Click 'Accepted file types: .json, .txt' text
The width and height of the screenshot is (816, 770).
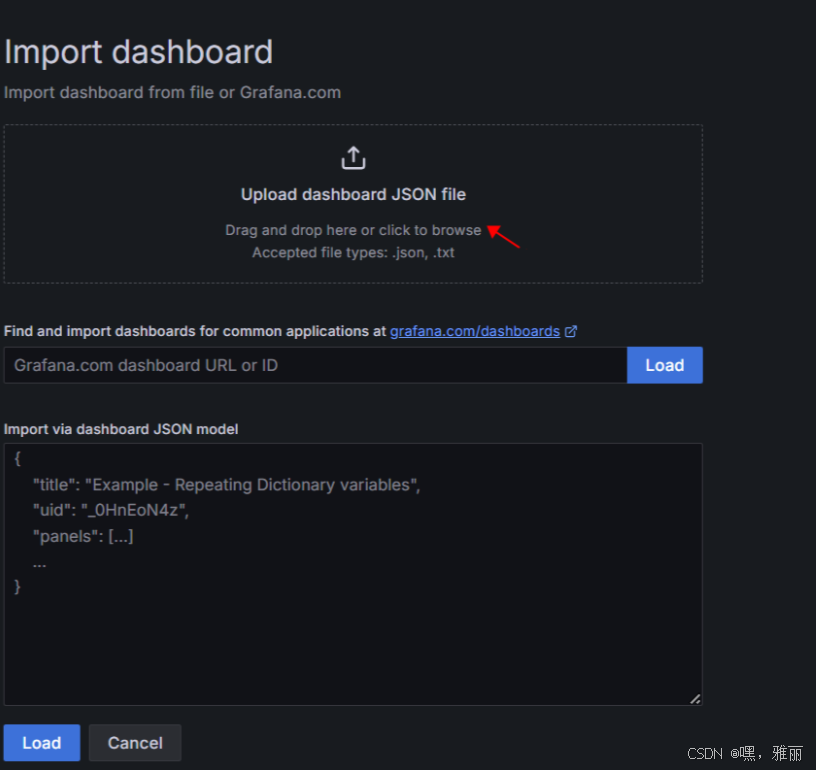(353, 253)
